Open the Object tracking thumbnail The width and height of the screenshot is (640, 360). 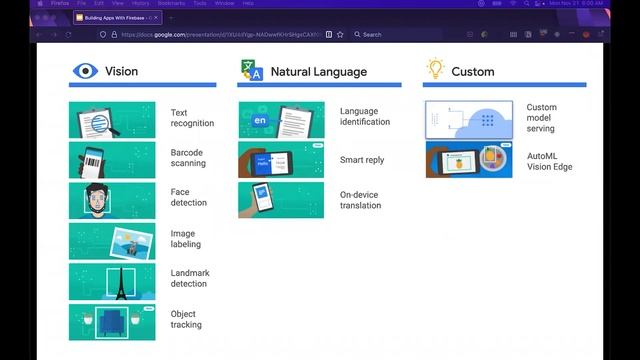click(x=112, y=322)
